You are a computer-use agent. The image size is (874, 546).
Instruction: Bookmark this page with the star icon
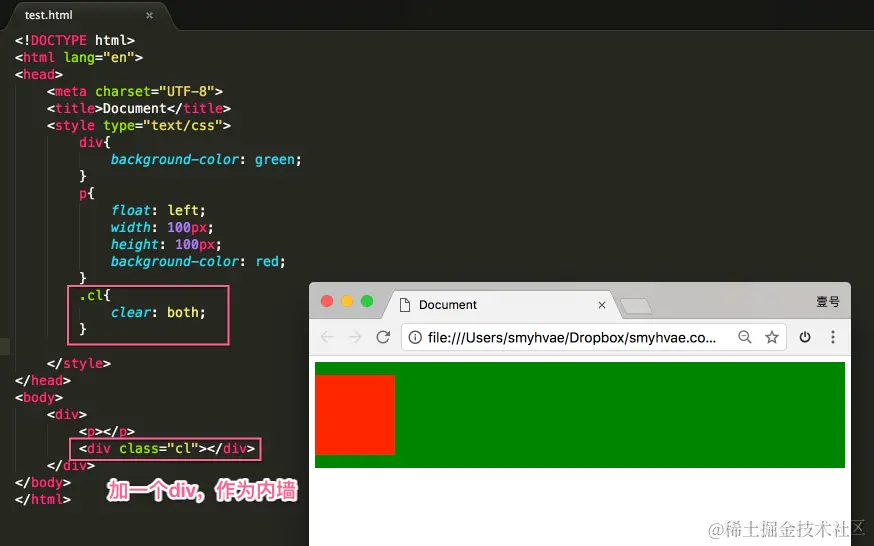[x=772, y=337]
